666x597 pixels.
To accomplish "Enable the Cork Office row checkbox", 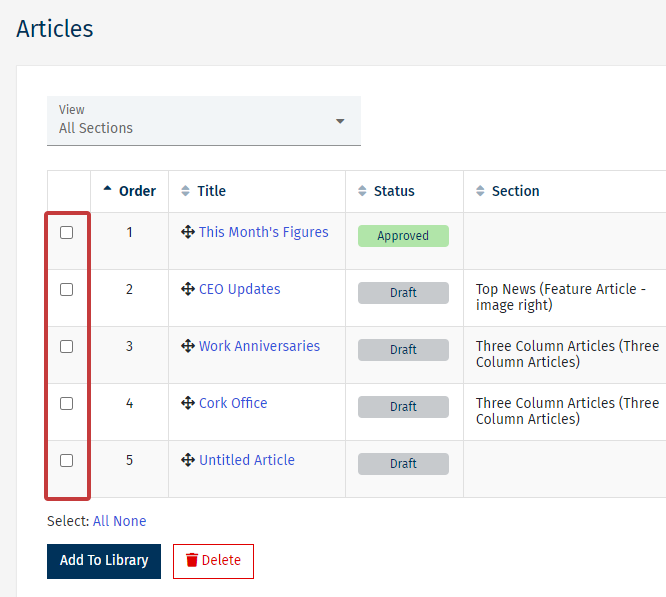I will (67, 403).
